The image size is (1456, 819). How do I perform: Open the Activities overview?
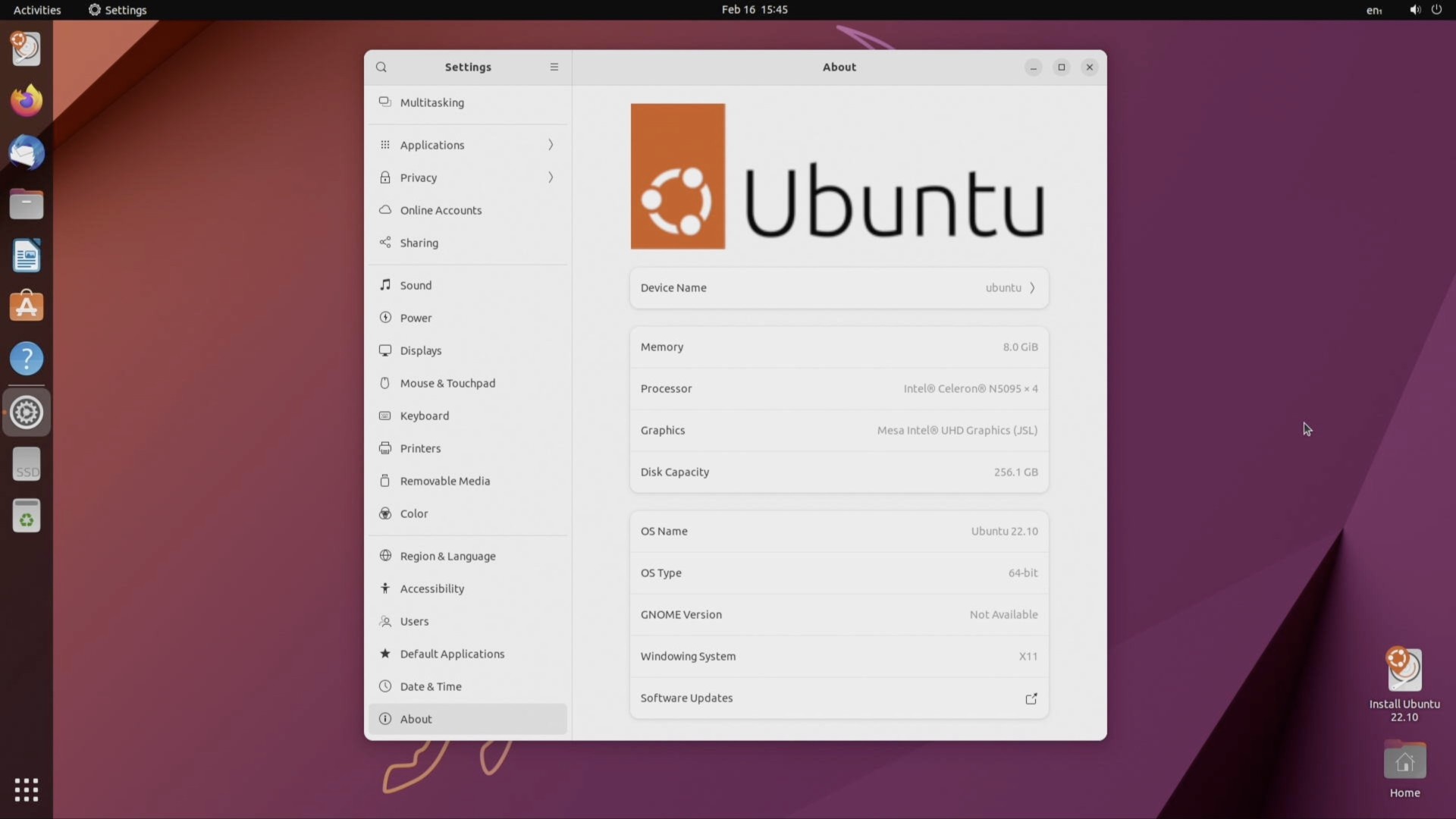(36, 10)
